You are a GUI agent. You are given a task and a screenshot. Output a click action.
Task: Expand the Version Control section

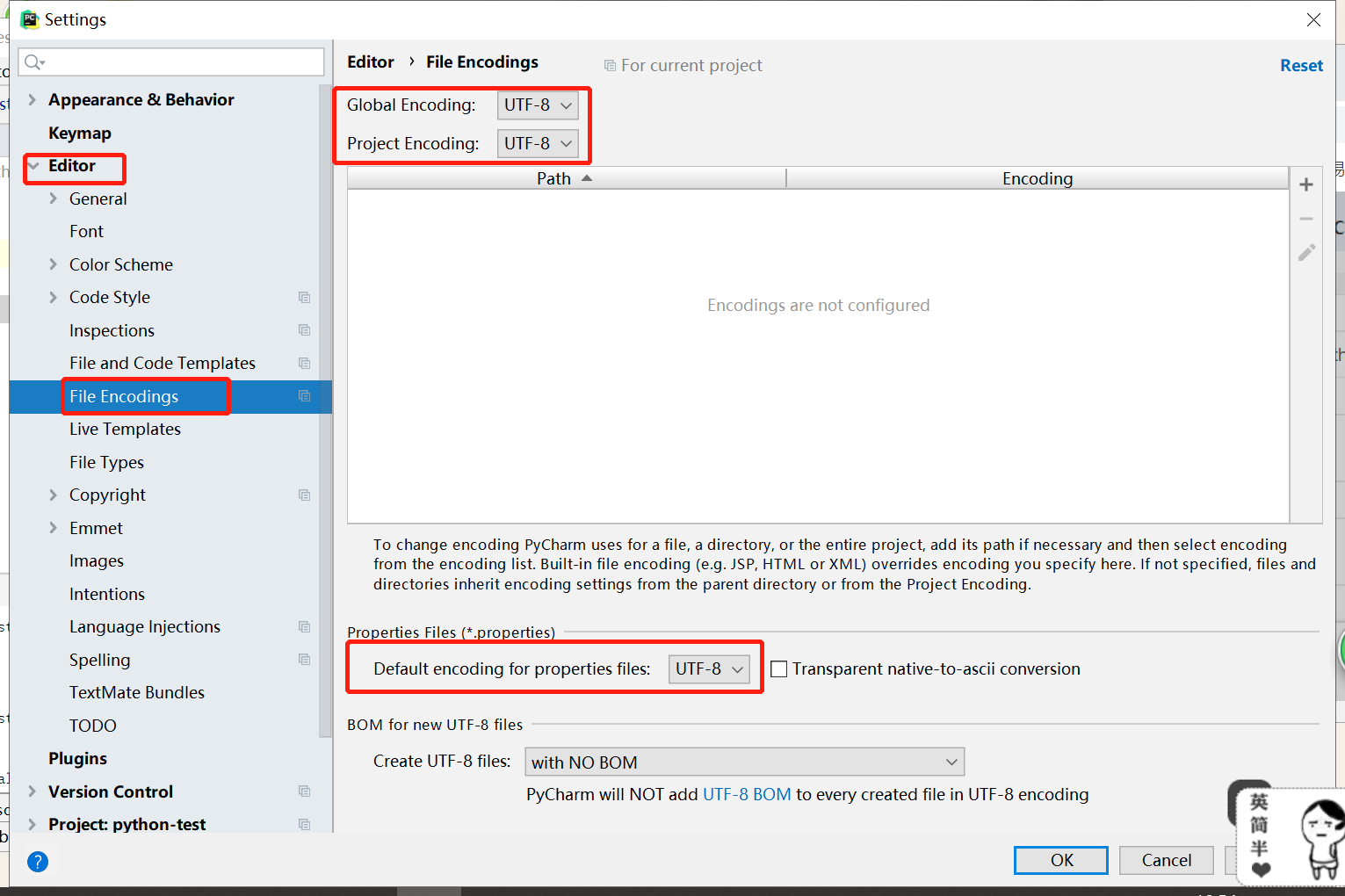[x=33, y=791]
